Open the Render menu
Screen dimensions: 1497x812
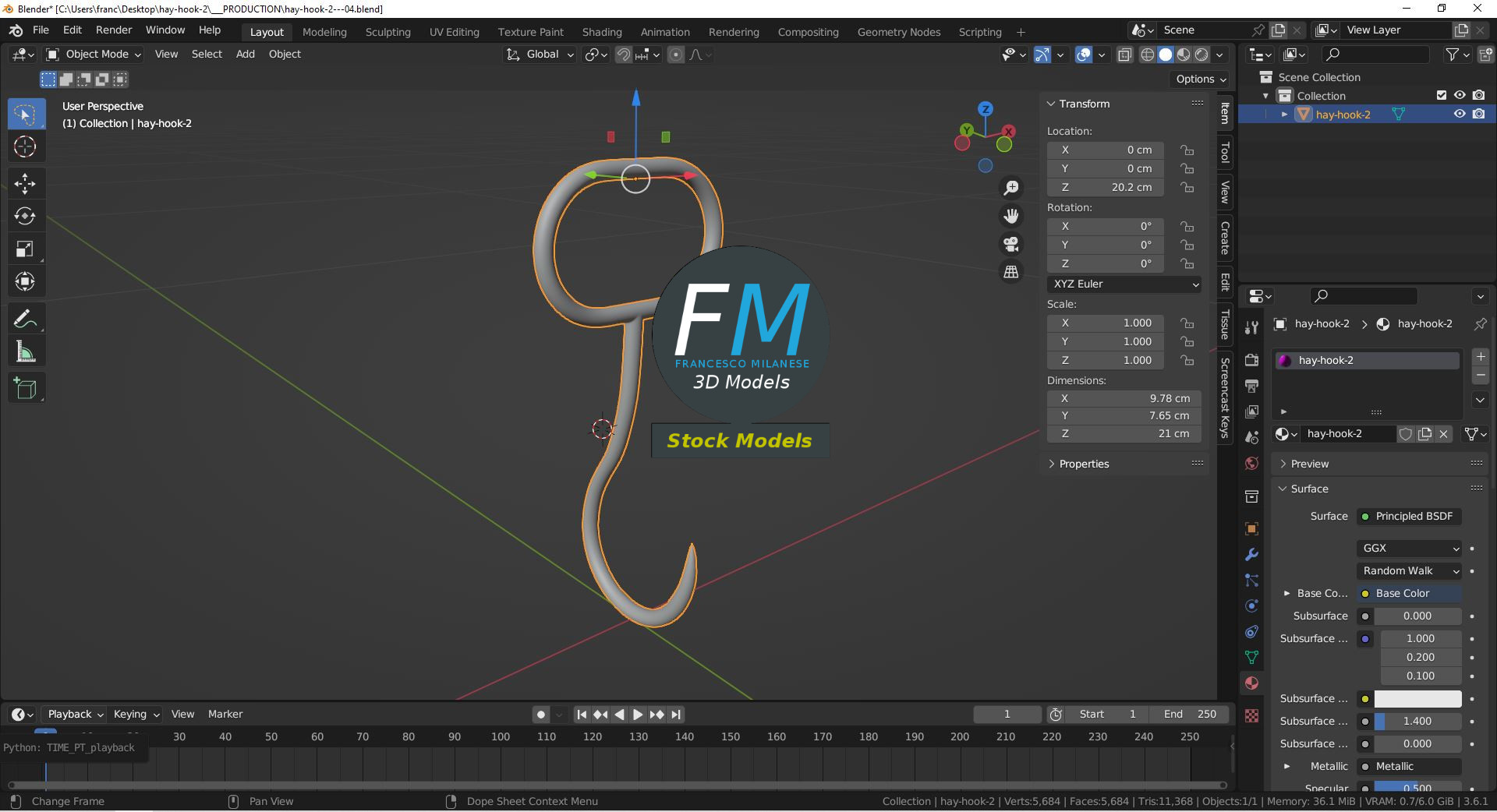click(x=114, y=30)
